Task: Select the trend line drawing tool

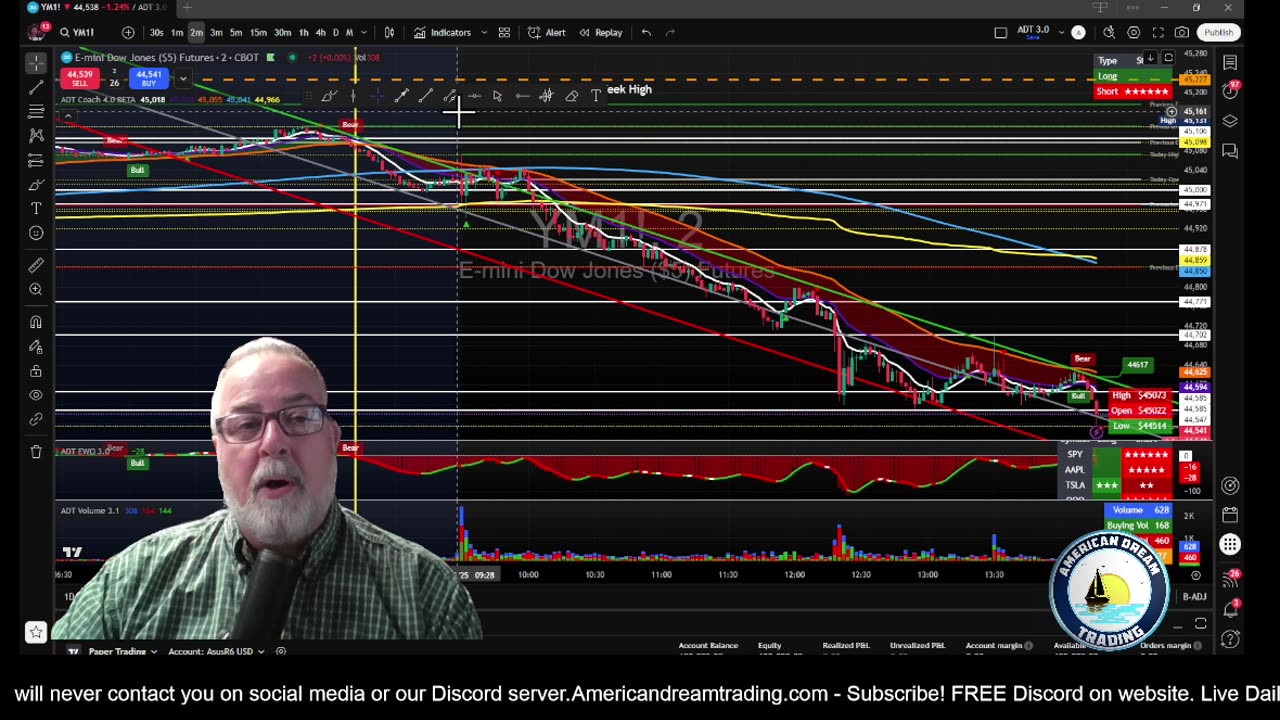Action: pyautogui.click(x=36, y=87)
